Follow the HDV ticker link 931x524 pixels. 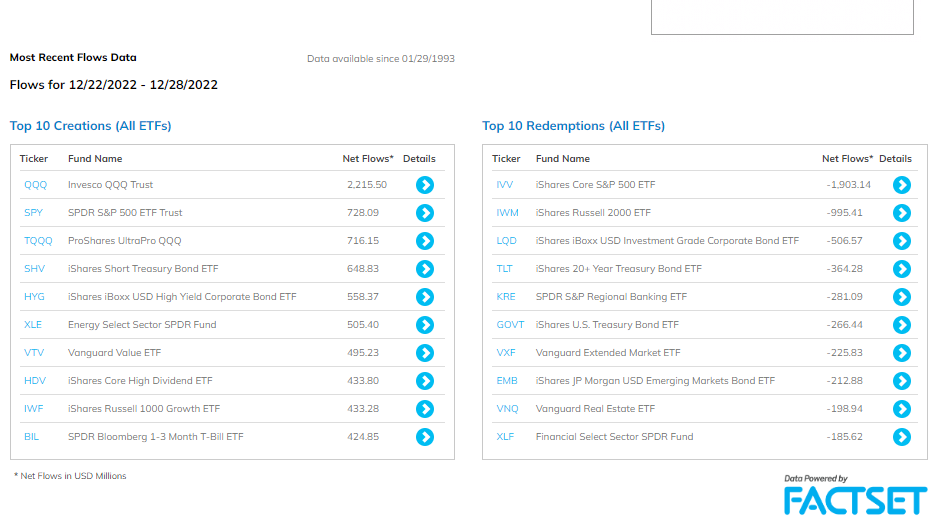point(34,380)
